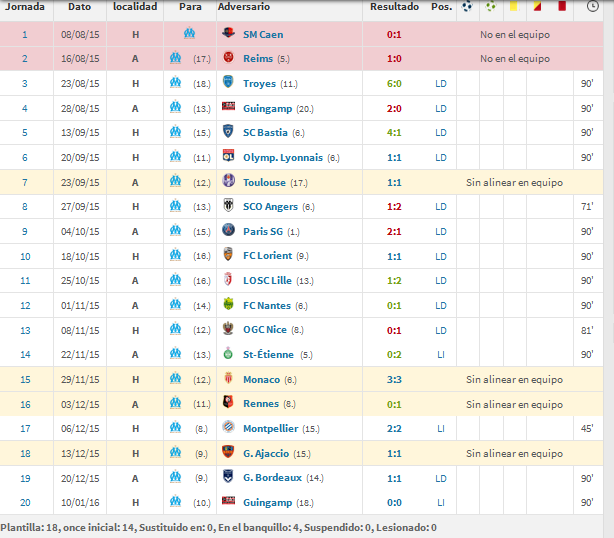Viewport: 614px width, 538px height.
Task: Open the Guingamp link in the 28/08/15 row
Action: (x=267, y=108)
